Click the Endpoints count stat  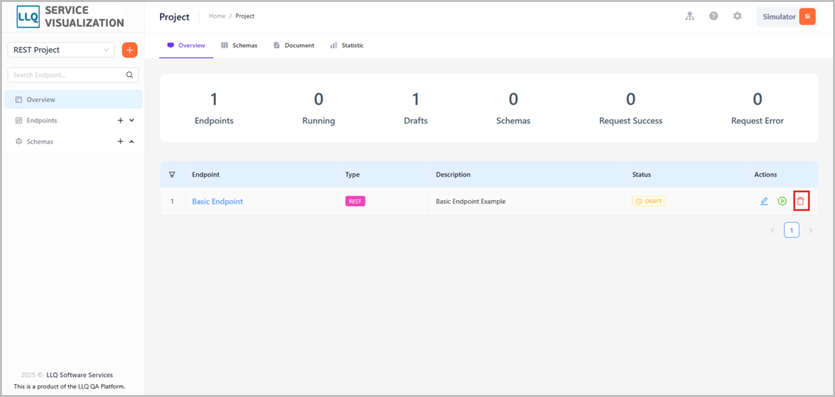tap(214, 108)
